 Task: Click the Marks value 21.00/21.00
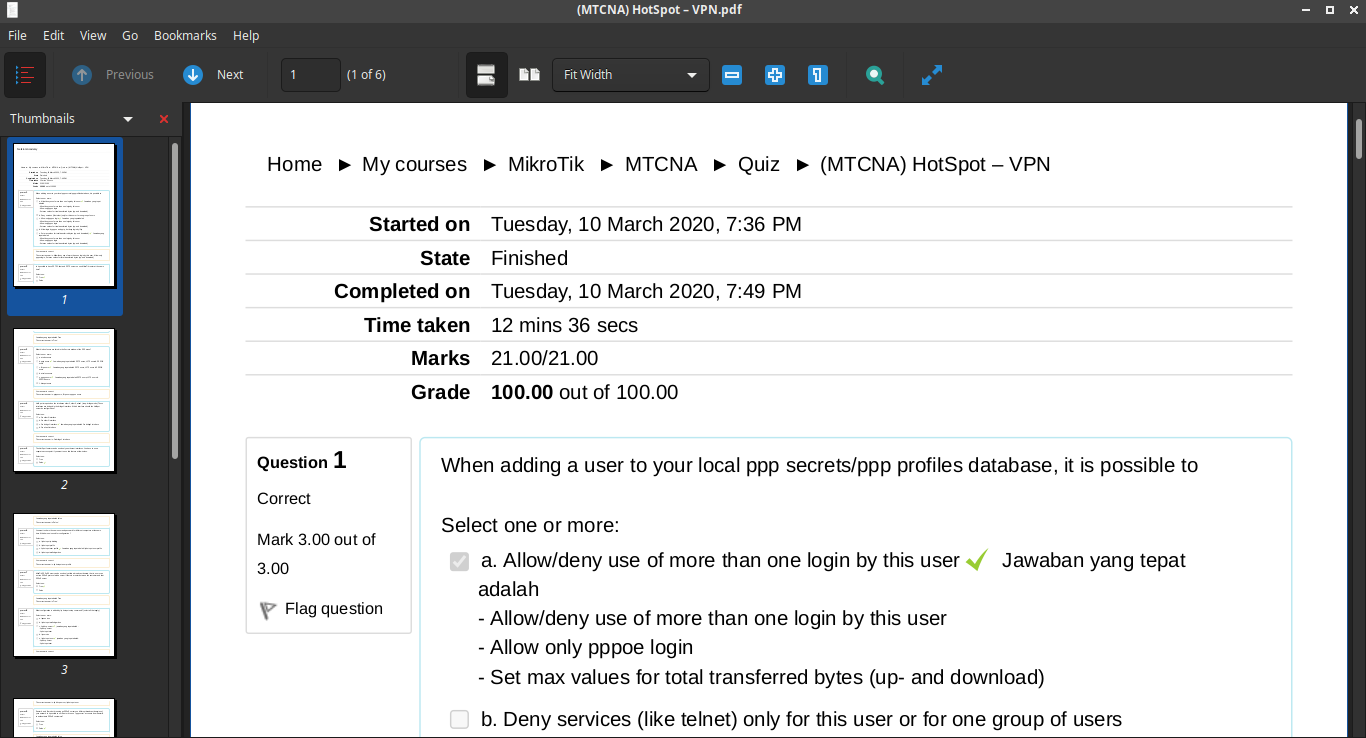coord(544,358)
